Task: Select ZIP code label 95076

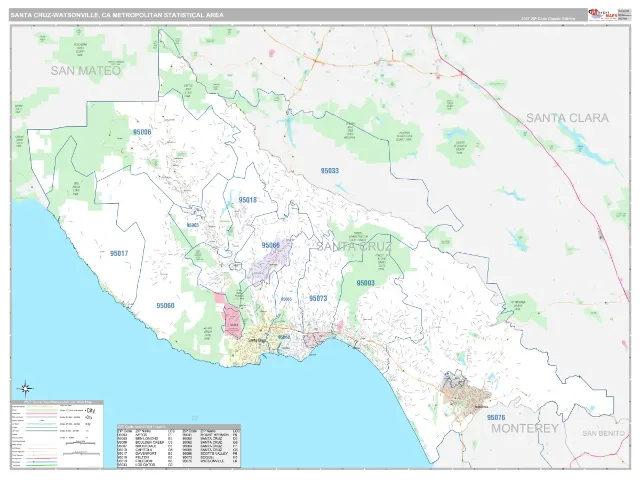Action: coord(496,418)
